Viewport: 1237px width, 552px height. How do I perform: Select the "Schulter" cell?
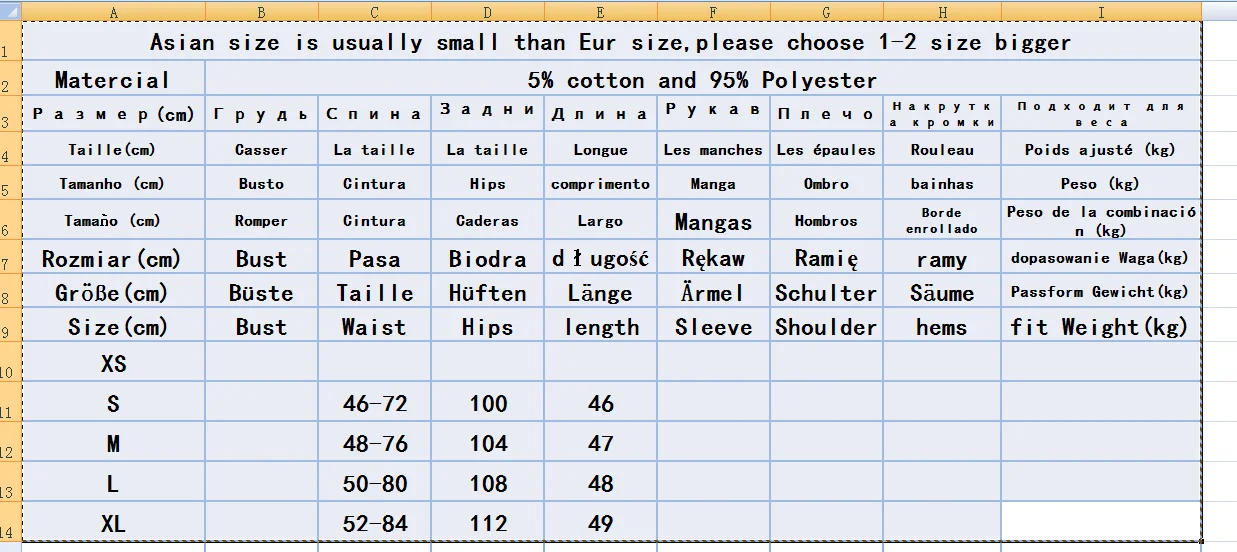click(826, 293)
